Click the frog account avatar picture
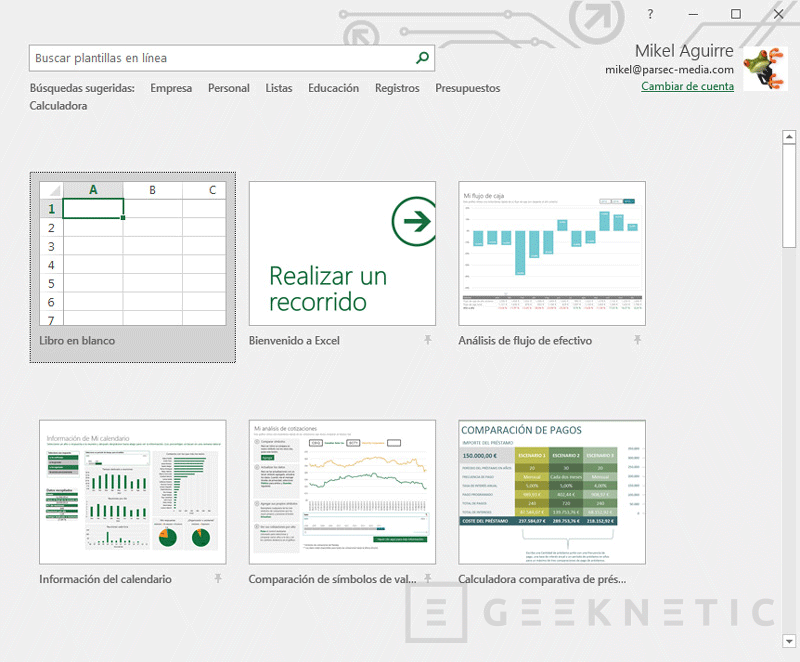Screen dimensions: 800x662 (766, 67)
